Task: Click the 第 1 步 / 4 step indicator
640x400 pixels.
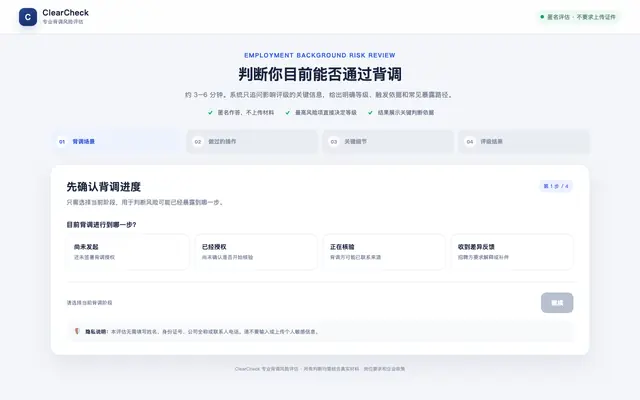Action: (556, 186)
